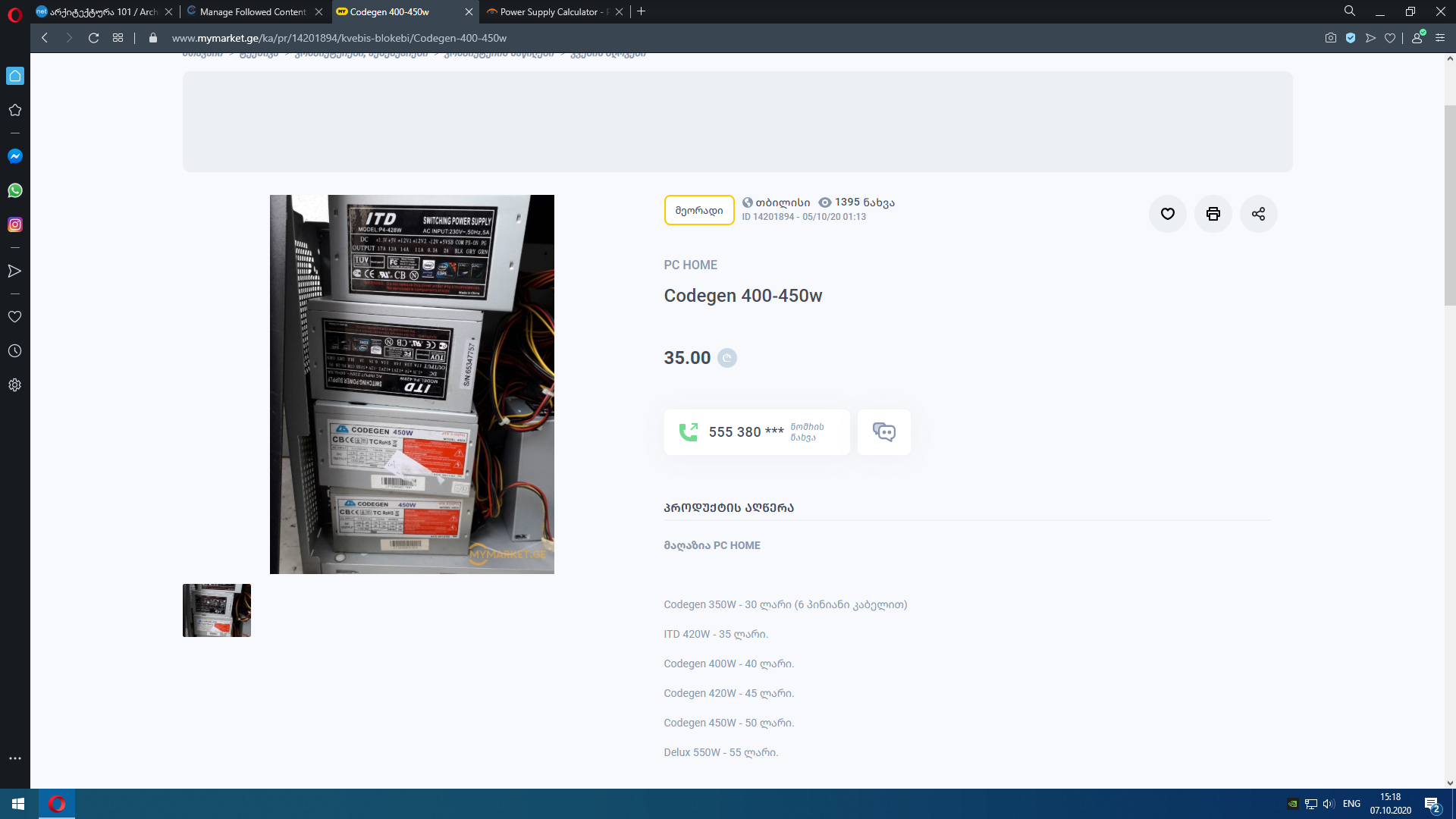This screenshot has width=1456, height=819.
Task: Open WhatsApp in Opera sidebar
Action: click(x=14, y=190)
